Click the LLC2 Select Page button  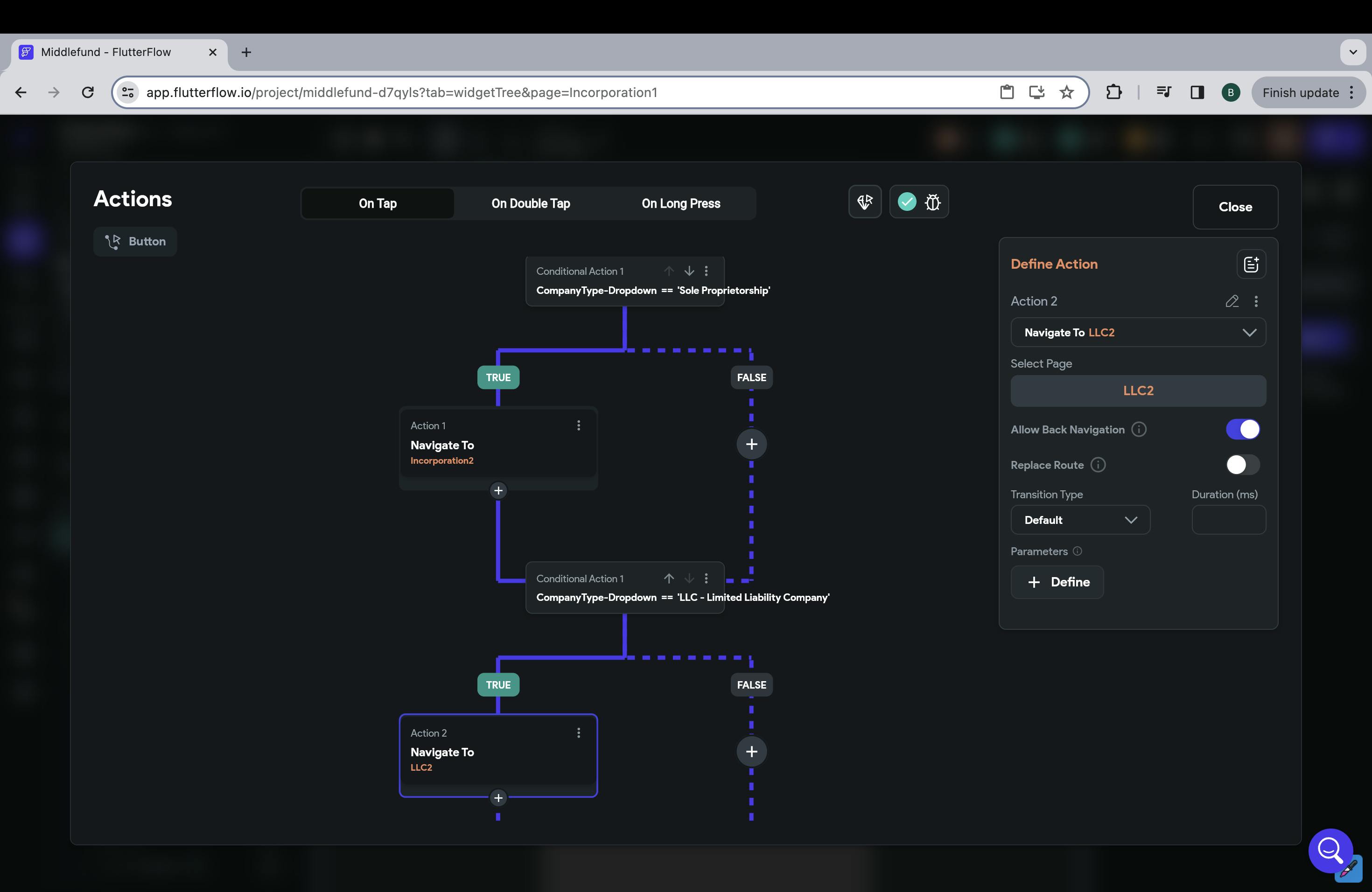pos(1138,390)
